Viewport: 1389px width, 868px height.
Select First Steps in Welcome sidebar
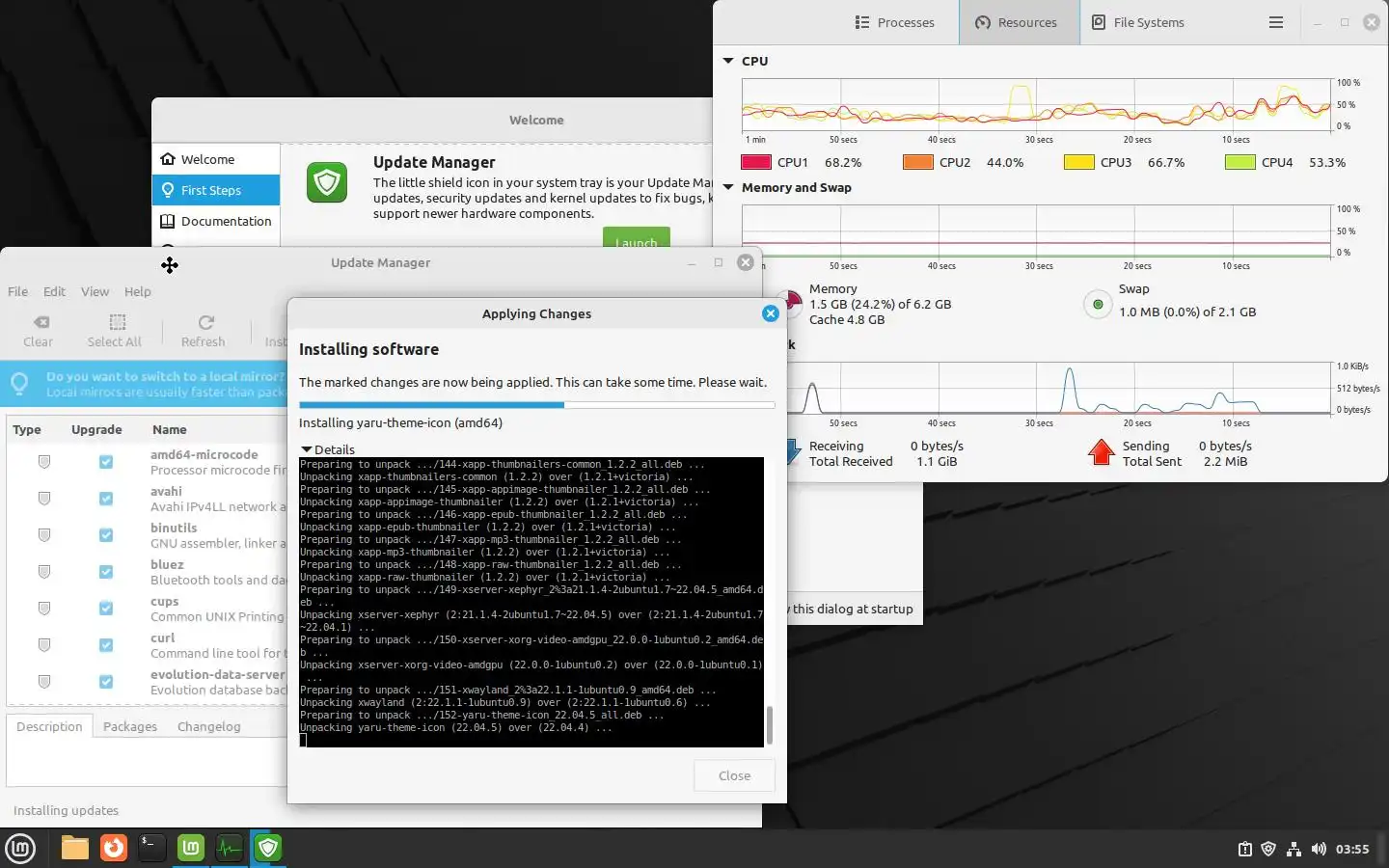(216, 190)
